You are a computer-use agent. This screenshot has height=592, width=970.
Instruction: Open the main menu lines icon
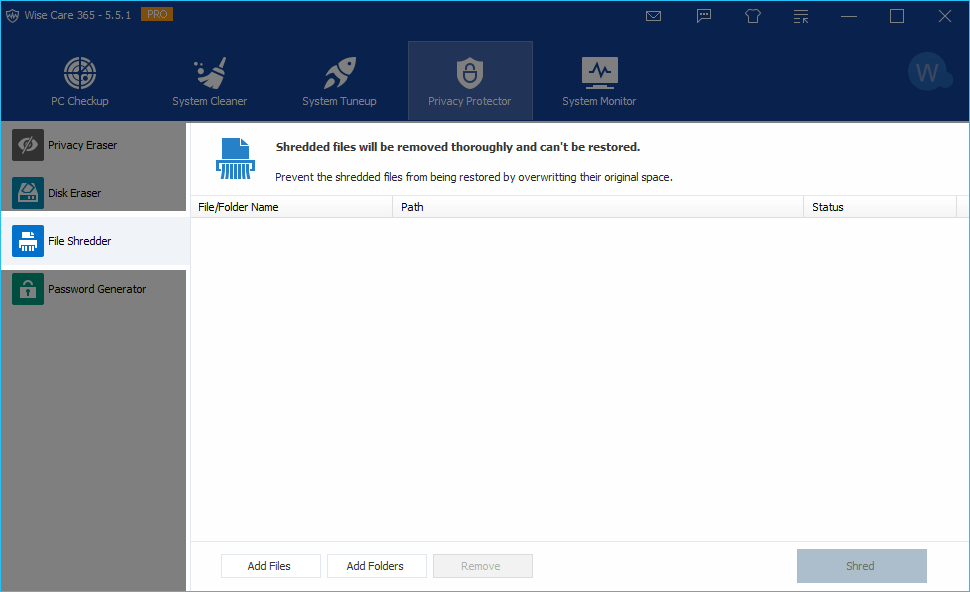pos(801,16)
